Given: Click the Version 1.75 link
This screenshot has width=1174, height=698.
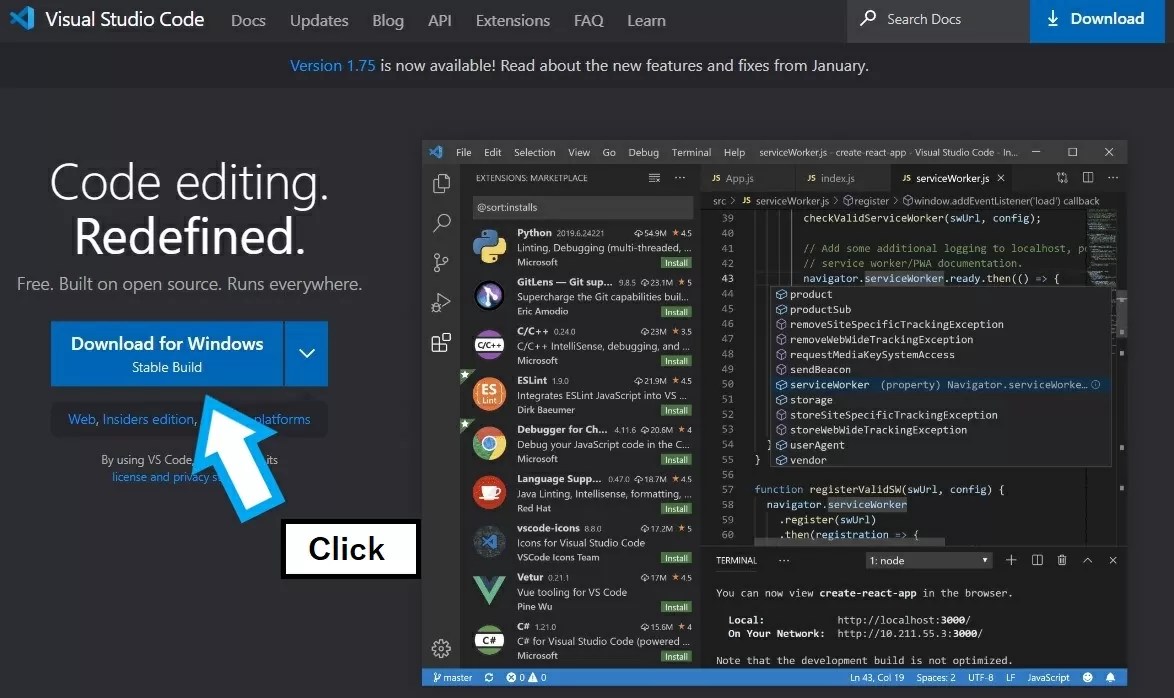Looking at the screenshot, I should 332,65.
